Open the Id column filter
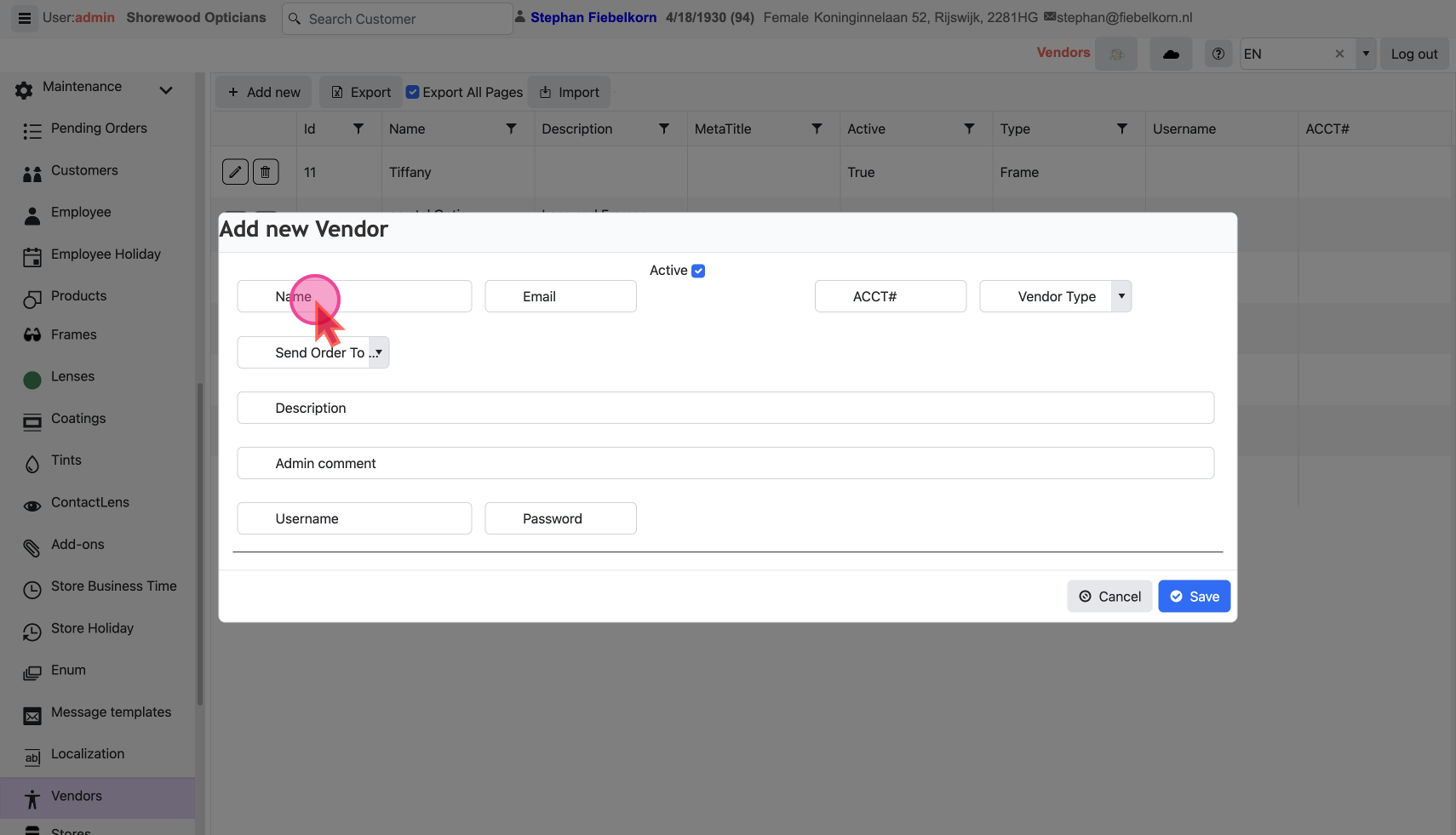The width and height of the screenshot is (1456, 835). pyautogui.click(x=358, y=129)
